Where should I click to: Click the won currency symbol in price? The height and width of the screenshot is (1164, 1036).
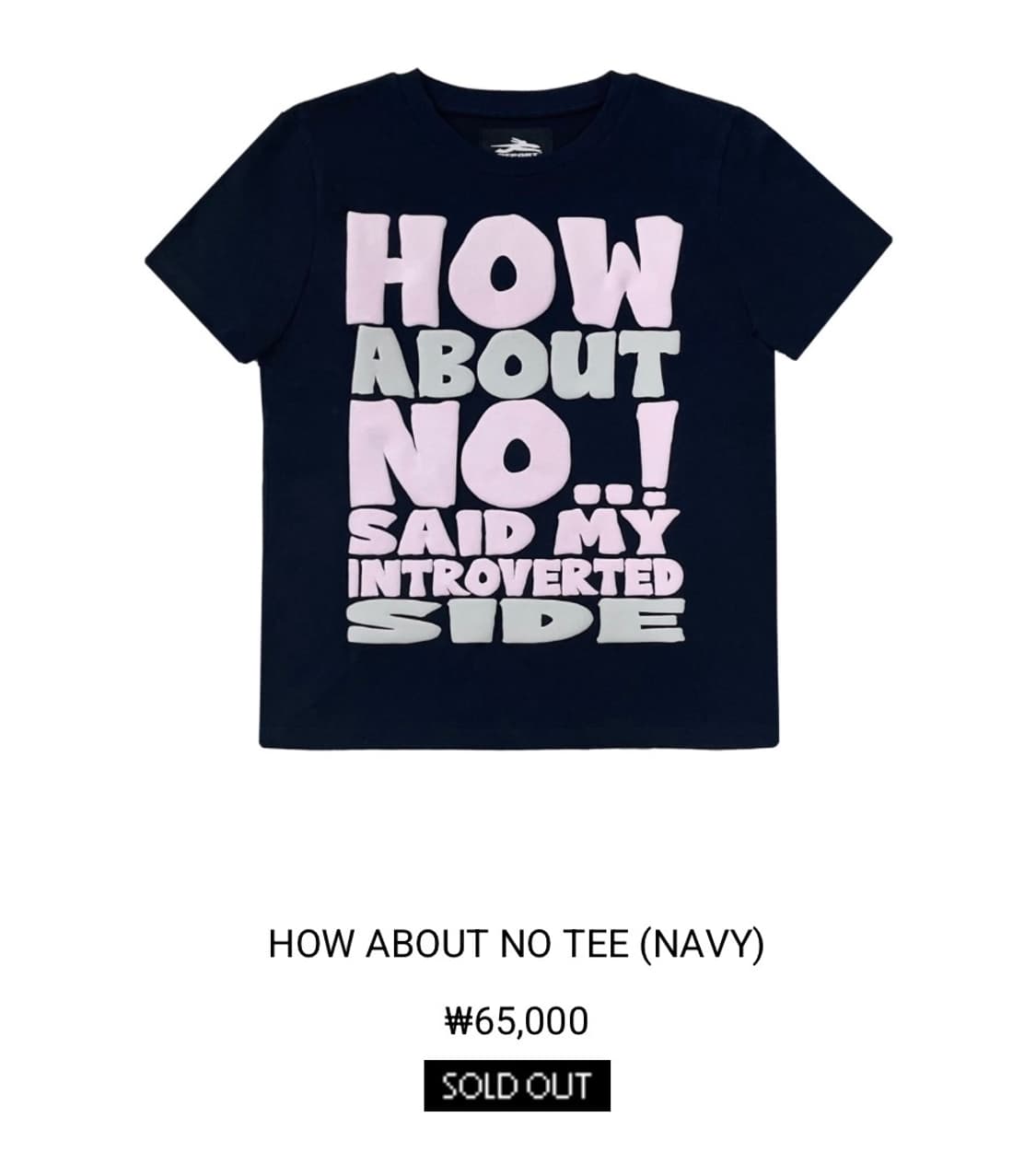[458, 1021]
